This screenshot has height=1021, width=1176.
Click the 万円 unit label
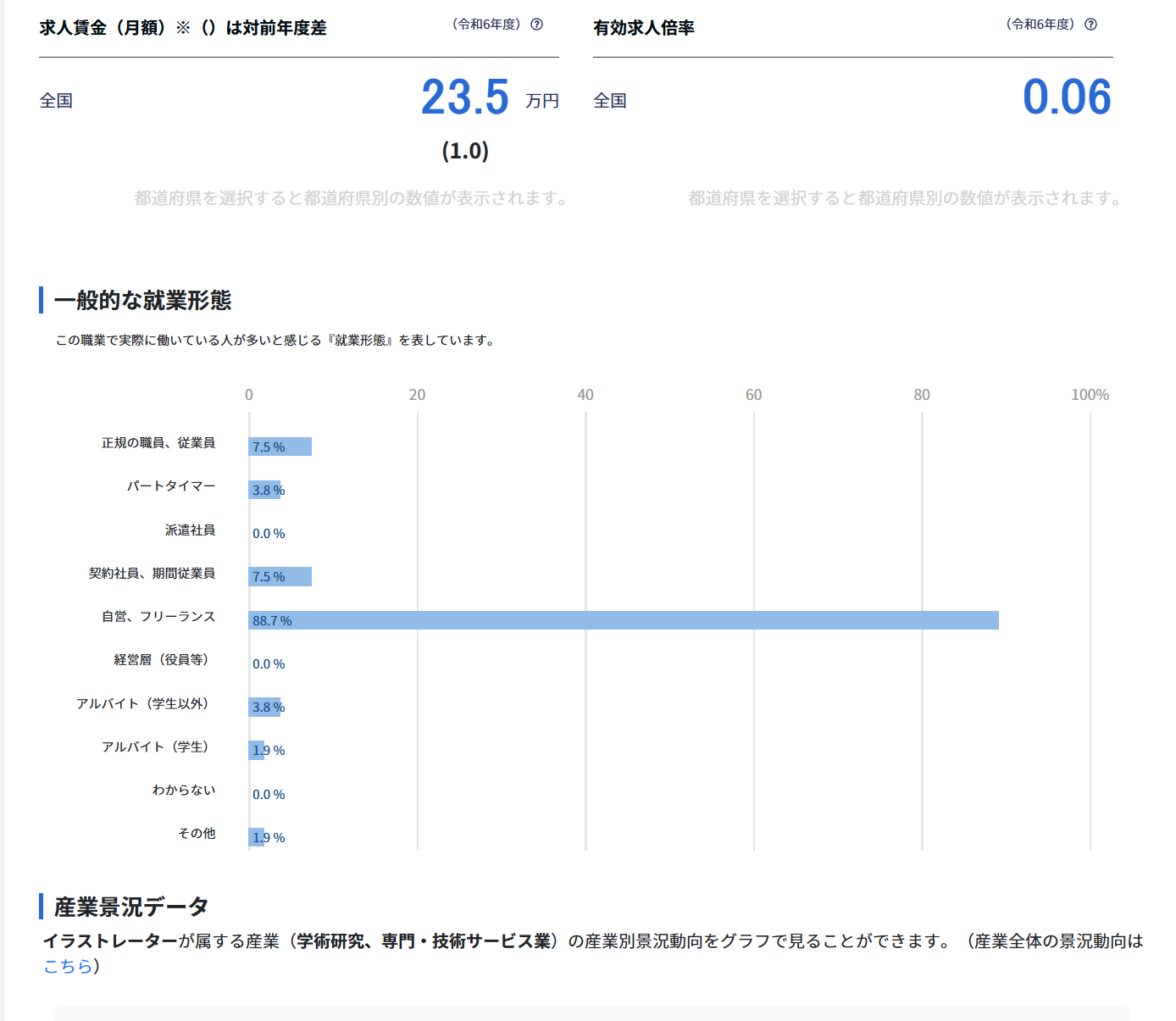pyautogui.click(x=542, y=101)
